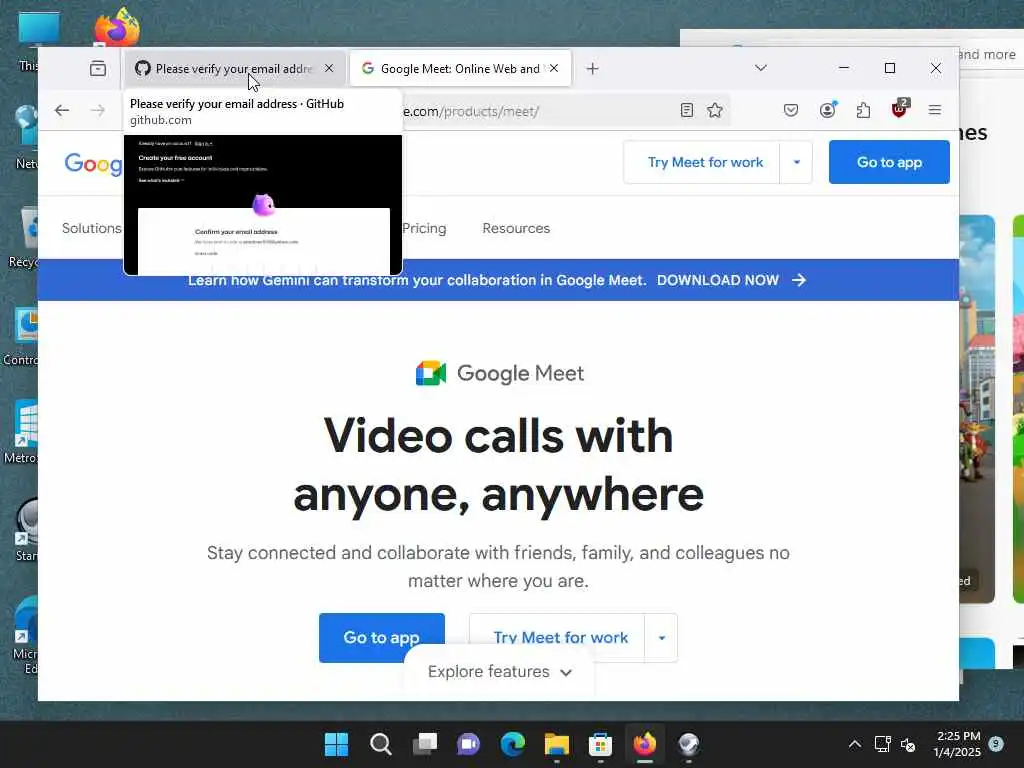Open Firefox hamburger application menu

pos(935,110)
